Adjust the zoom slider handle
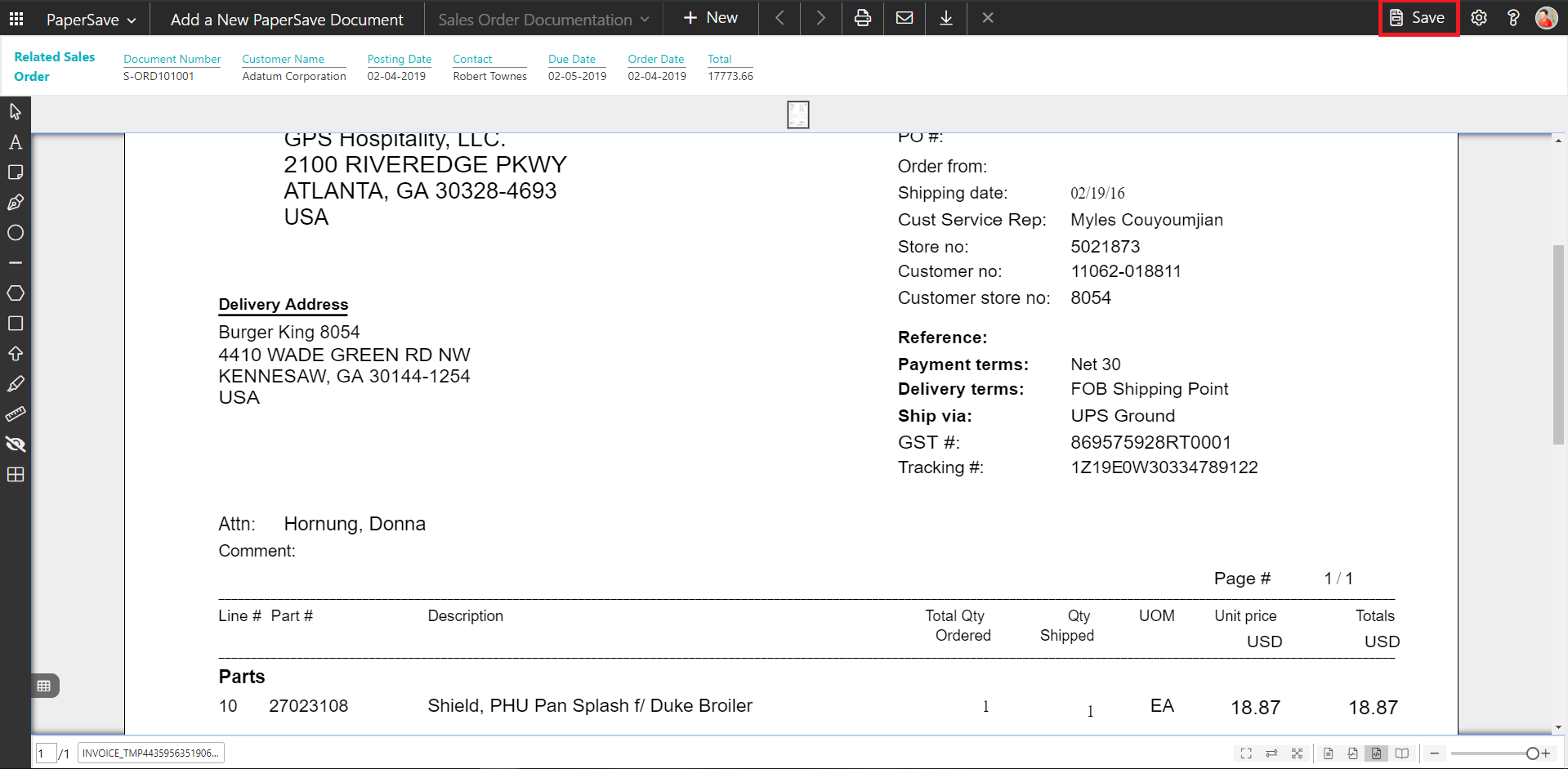The image size is (1568, 769). coord(1532,753)
